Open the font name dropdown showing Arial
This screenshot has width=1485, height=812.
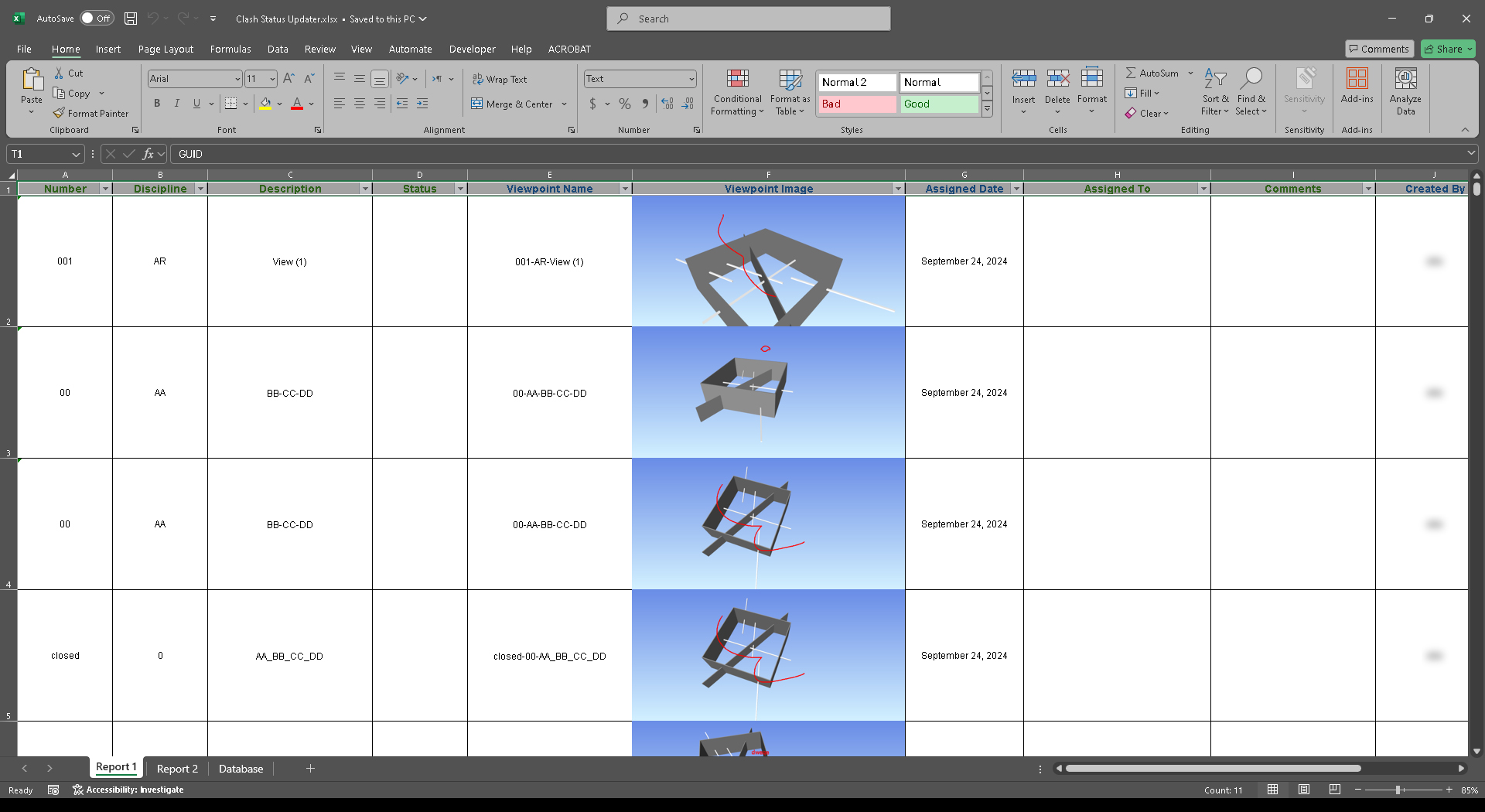tap(237, 79)
